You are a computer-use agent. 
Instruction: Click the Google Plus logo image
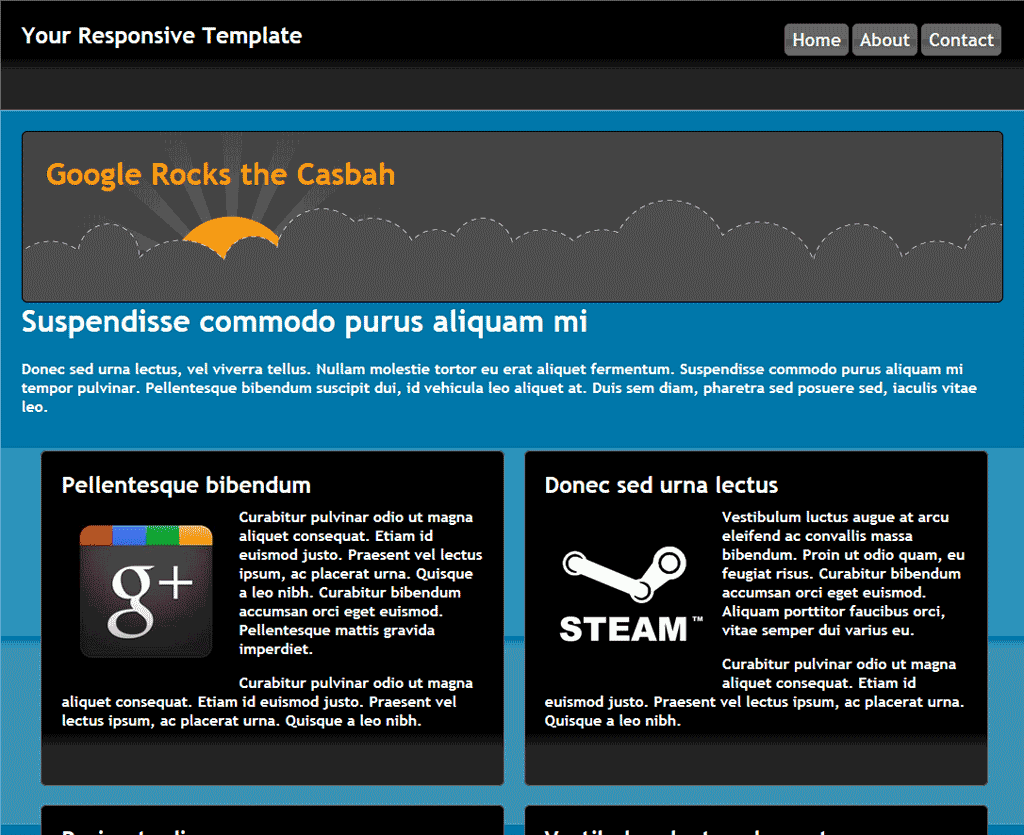coord(146,591)
